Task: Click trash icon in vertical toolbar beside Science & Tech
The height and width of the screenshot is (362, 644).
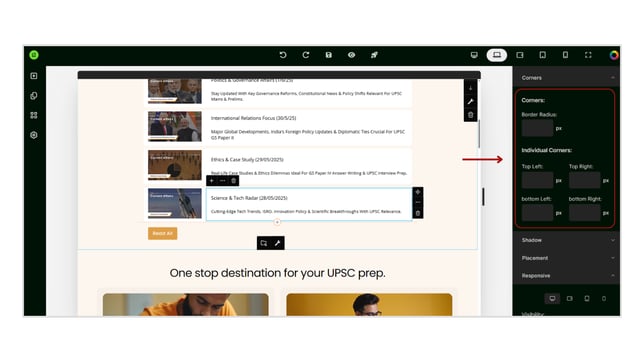Action: pos(418,213)
